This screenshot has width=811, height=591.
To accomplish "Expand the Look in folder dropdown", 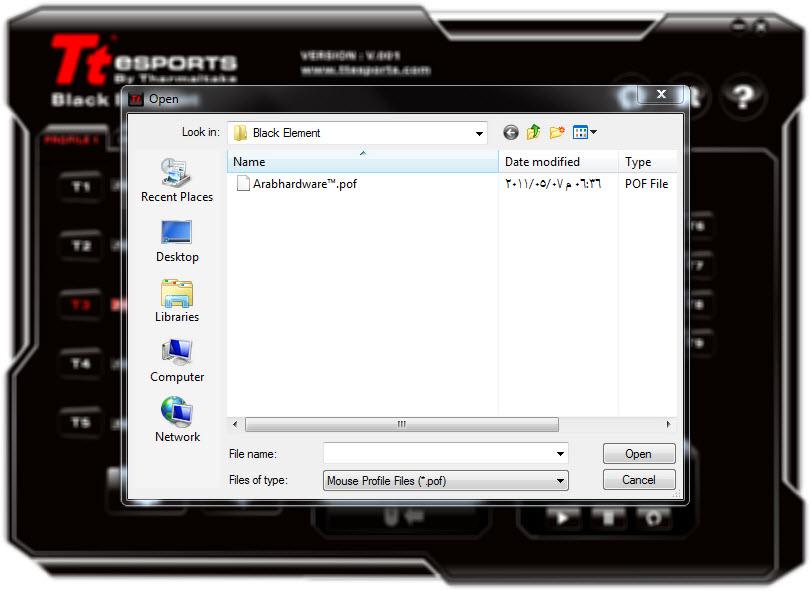I will pyautogui.click(x=479, y=133).
